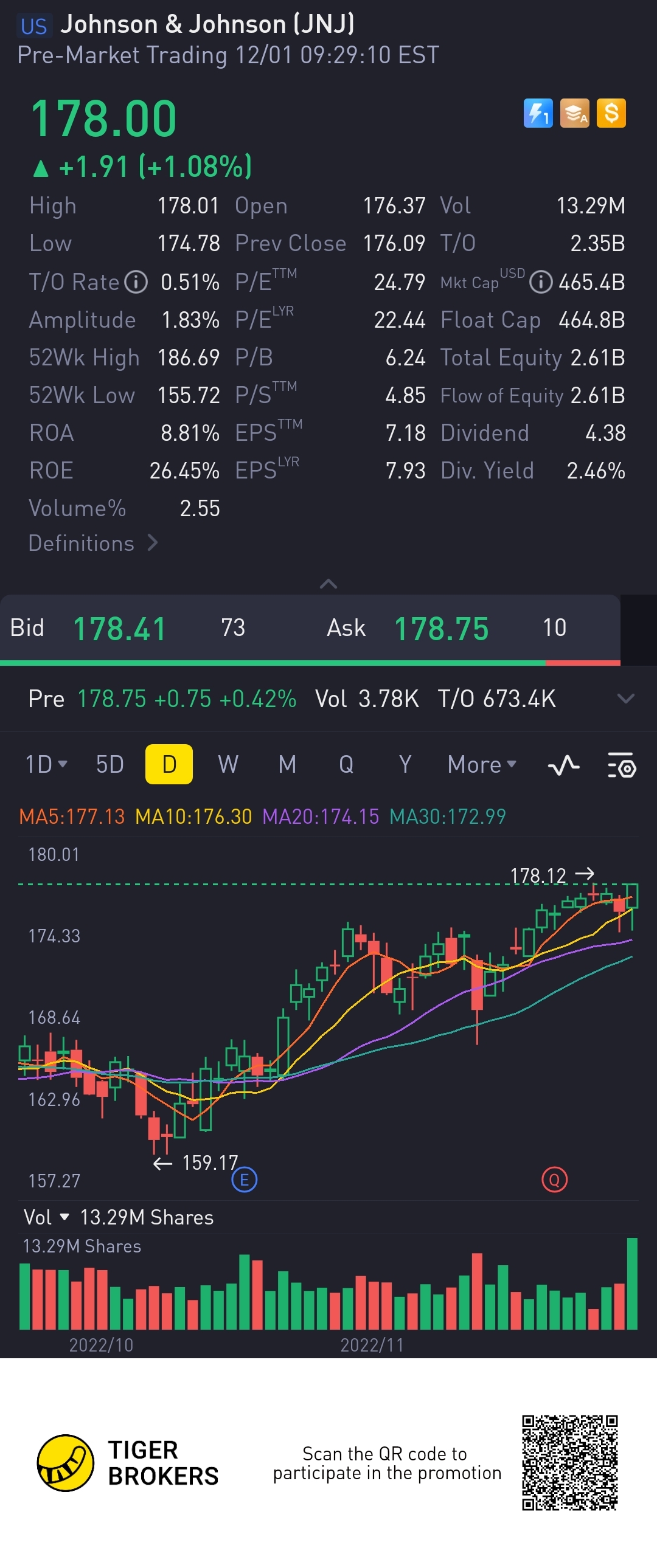
Task: Tap the MA20:174.15 indicator label
Action: tap(321, 817)
